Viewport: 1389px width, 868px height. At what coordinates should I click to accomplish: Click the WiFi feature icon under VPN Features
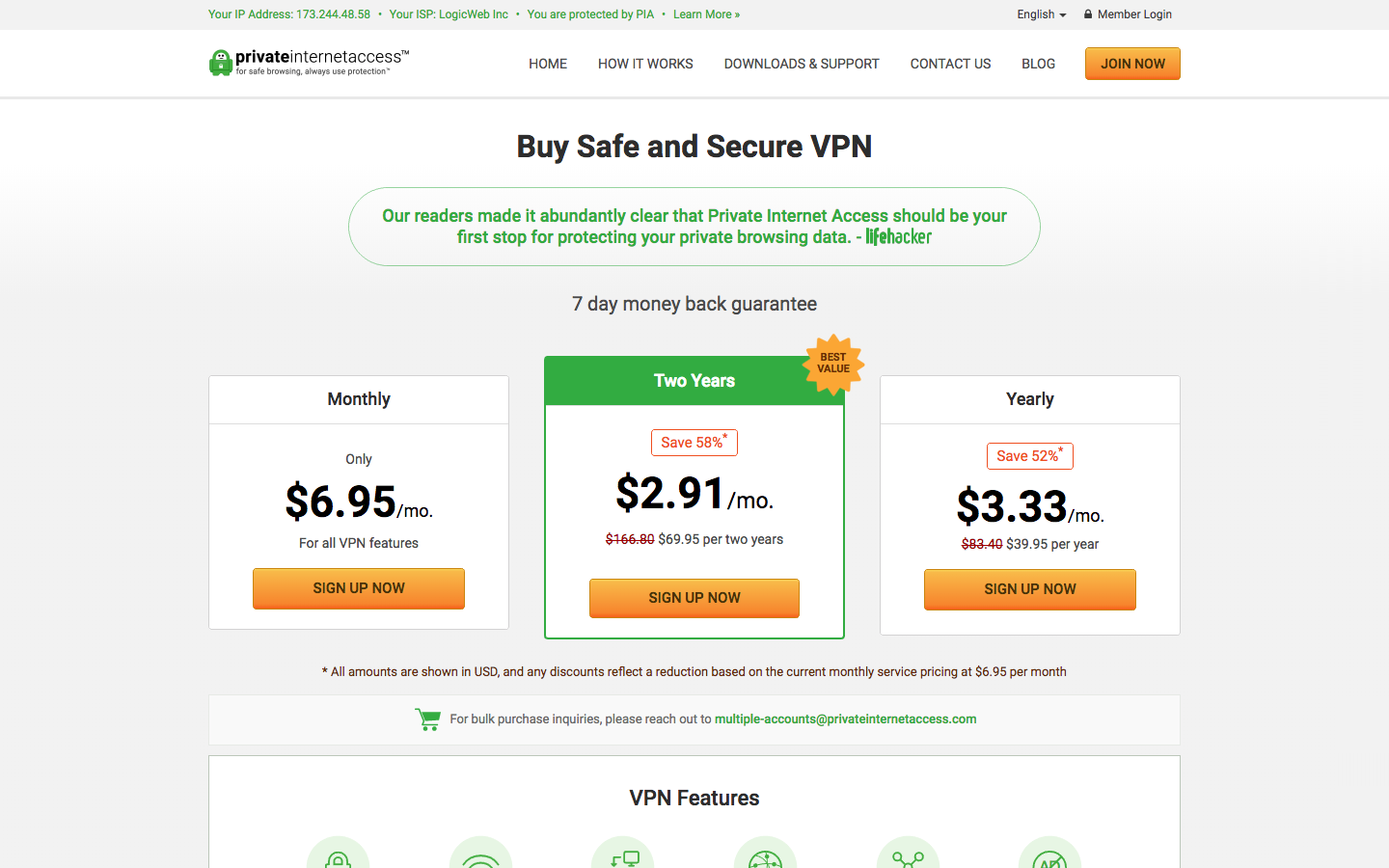[x=480, y=853]
